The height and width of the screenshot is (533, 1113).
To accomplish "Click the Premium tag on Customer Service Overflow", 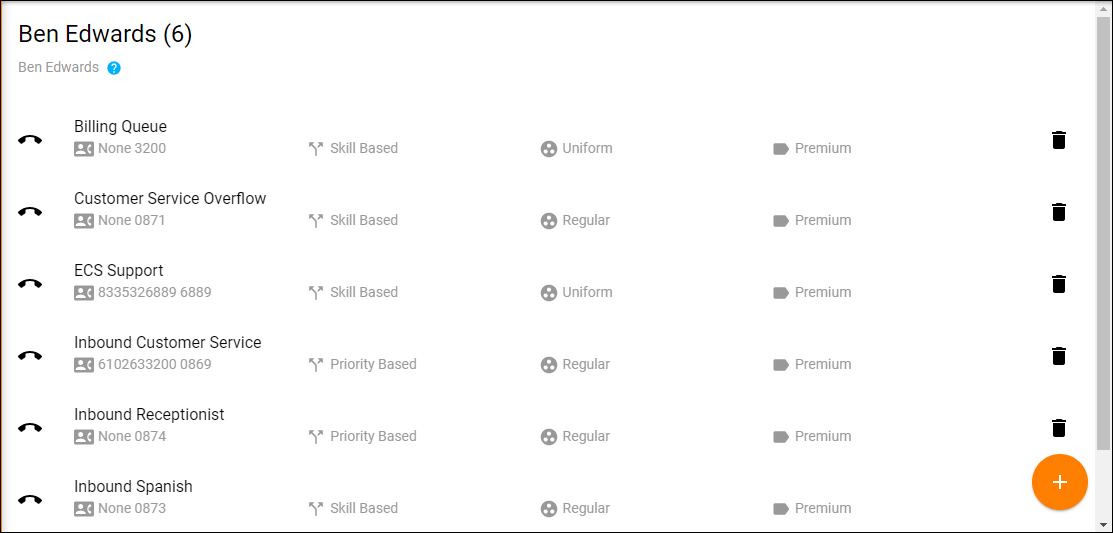I will pyautogui.click(x=822, y=221).
